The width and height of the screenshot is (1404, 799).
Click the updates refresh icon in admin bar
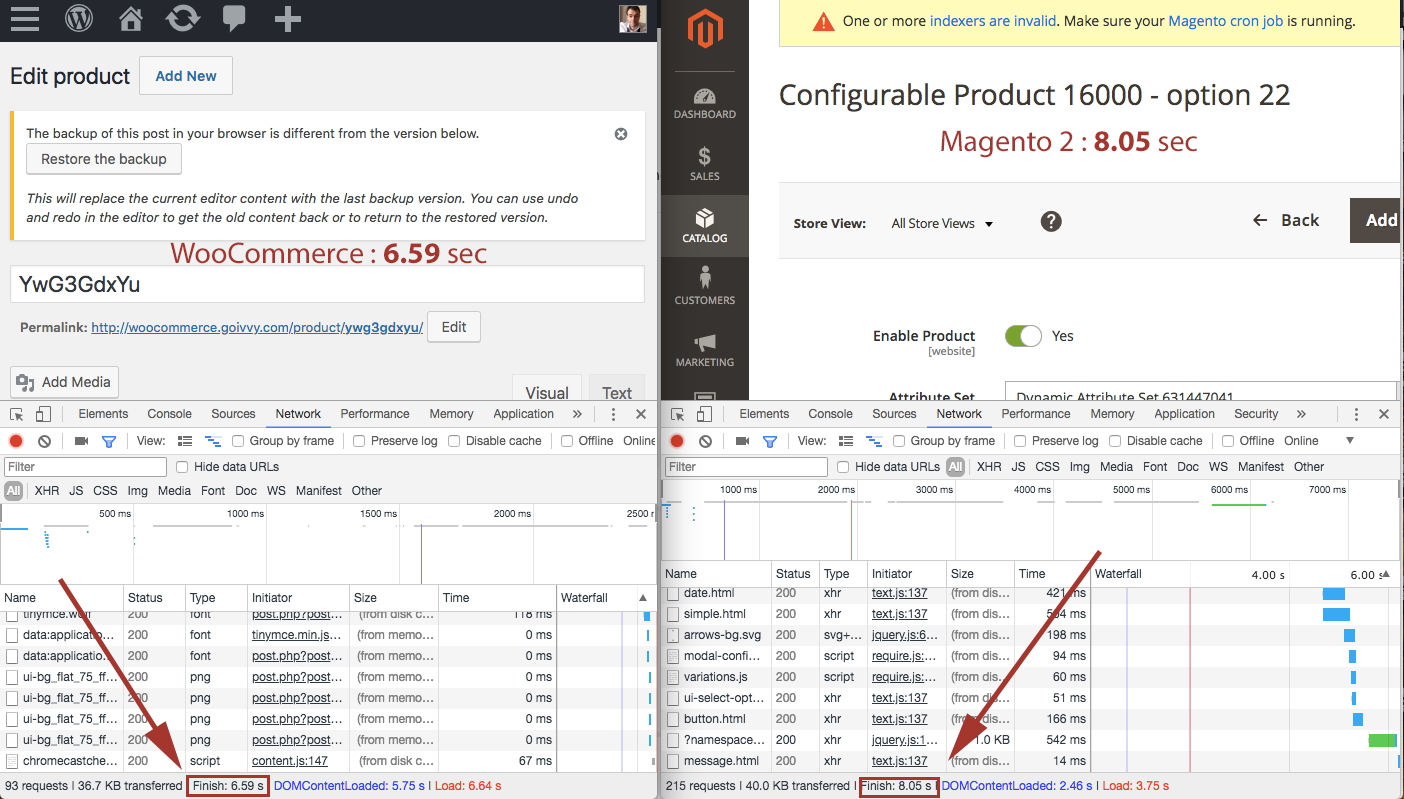click(x=182, y=18)
